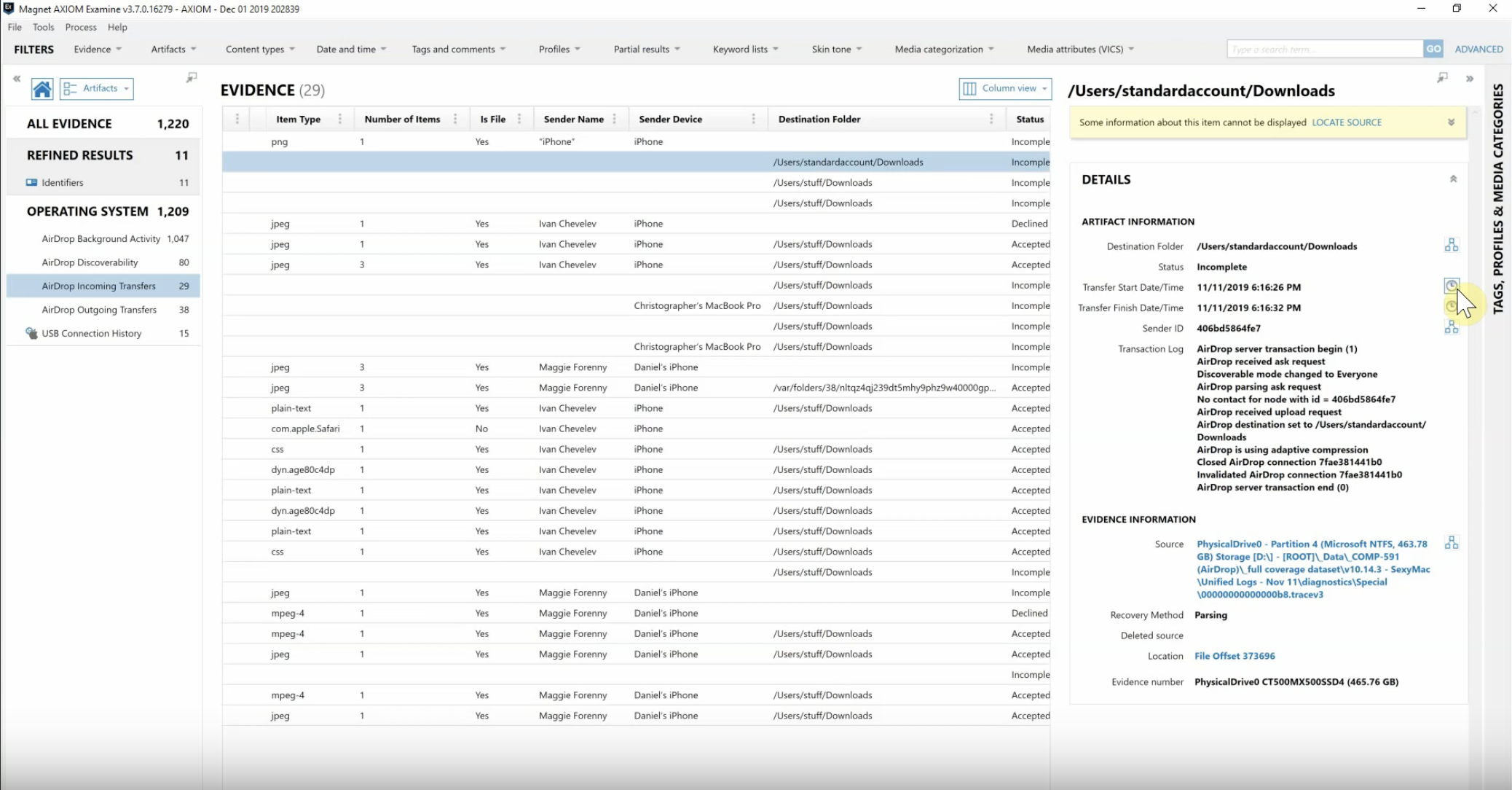The height and width of the screenshot is (790, 1512).
Task: Open the Tags and comments filter
Action: coord(459,49)
